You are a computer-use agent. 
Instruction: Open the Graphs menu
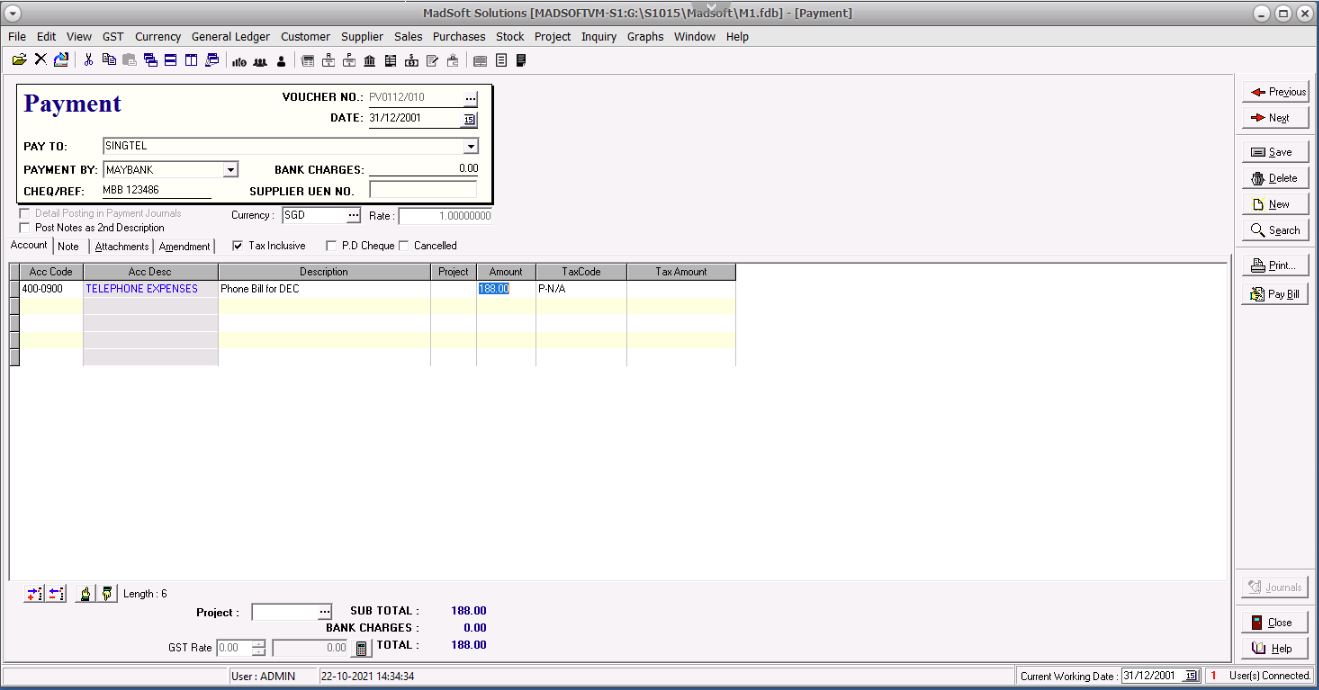[646, 37]
